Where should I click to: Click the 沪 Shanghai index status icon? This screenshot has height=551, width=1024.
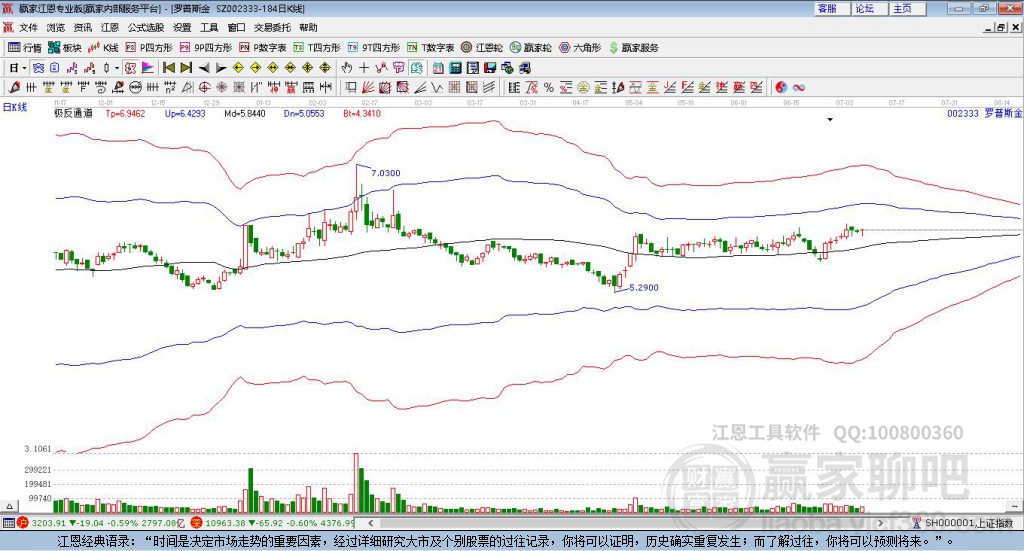click(x=22, y=523)
